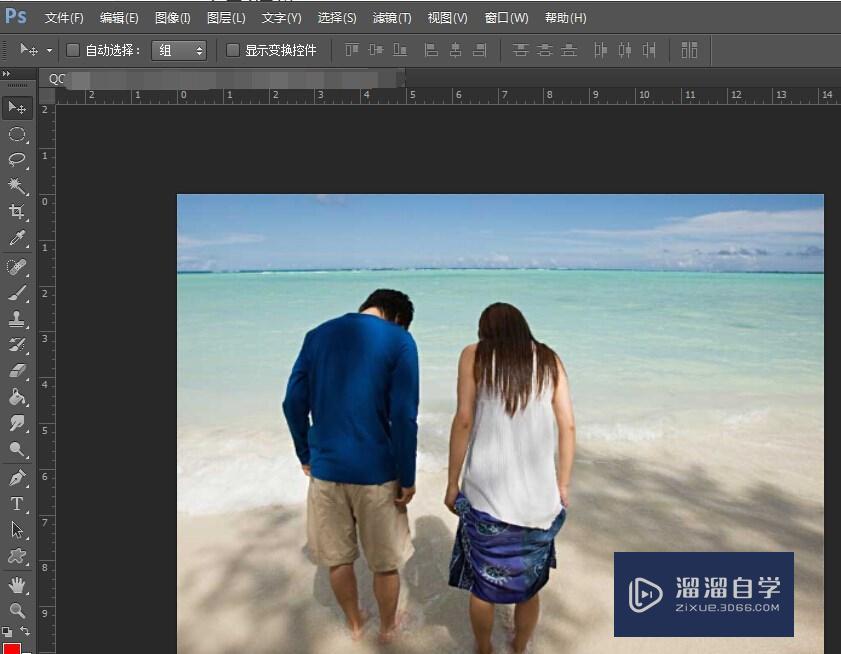Swap foreground and background colors
Image resolution: width=841 pixels, height=654 pixels.
point(25,632)
